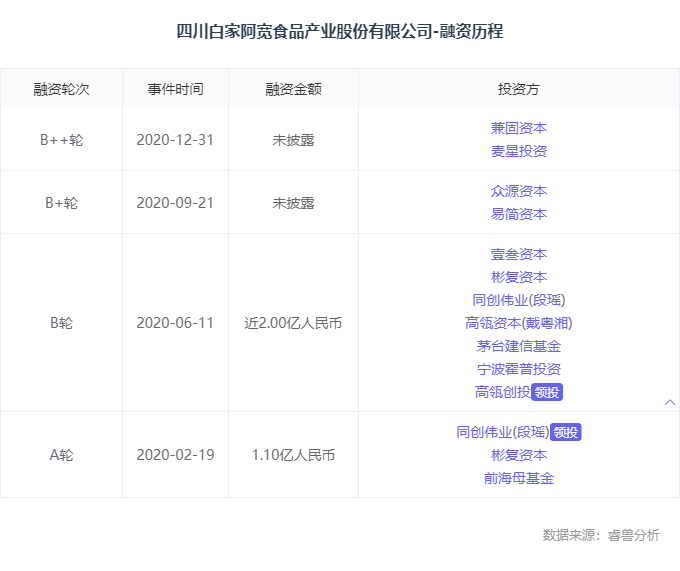Screen dimensions: 680x571
Task: Click 同创伟业(段瑶) in the A轮 row
Action: point(502,432)
